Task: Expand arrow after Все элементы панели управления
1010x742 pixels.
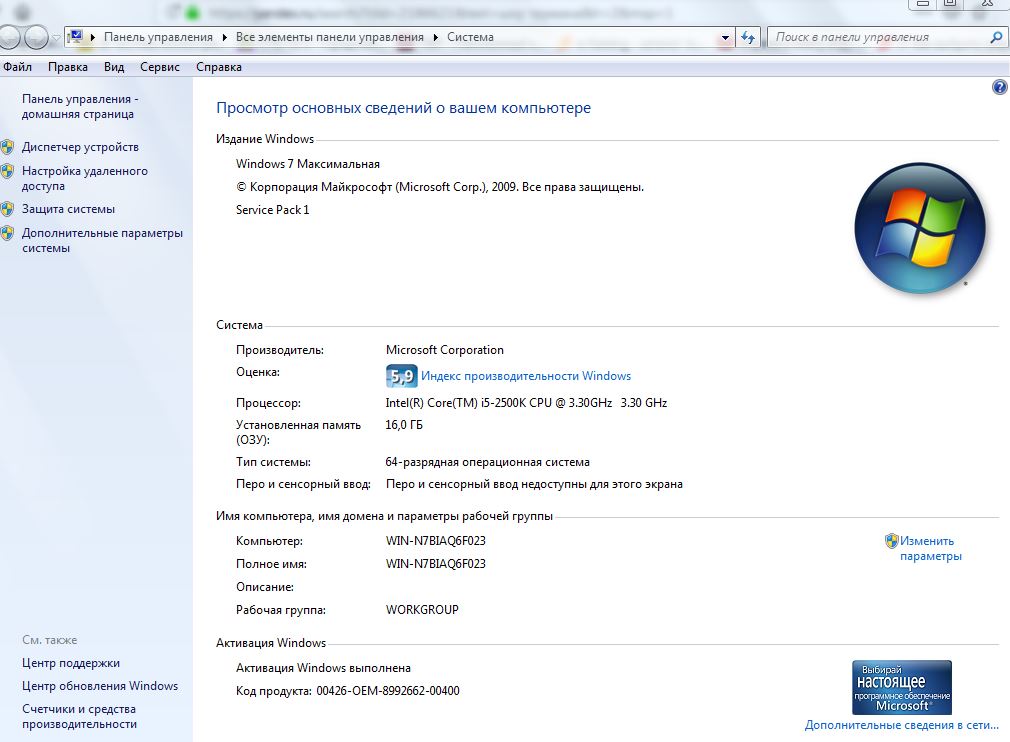Action: [x=435, y=37]
